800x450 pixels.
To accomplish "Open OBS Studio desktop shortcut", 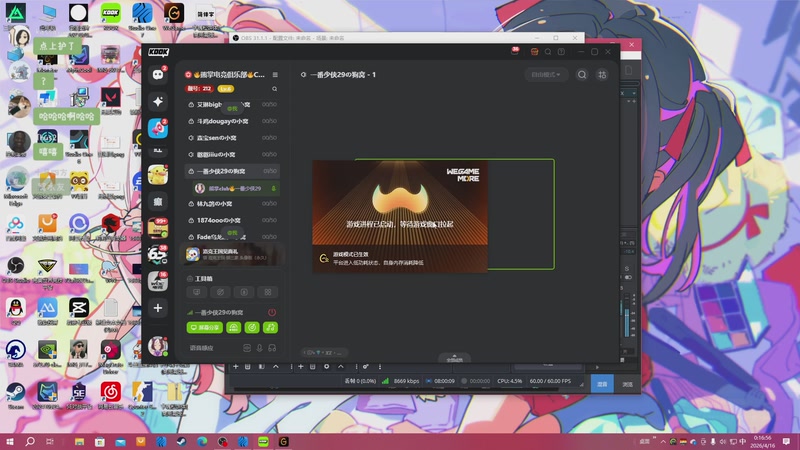I will [x=15, y=269].
